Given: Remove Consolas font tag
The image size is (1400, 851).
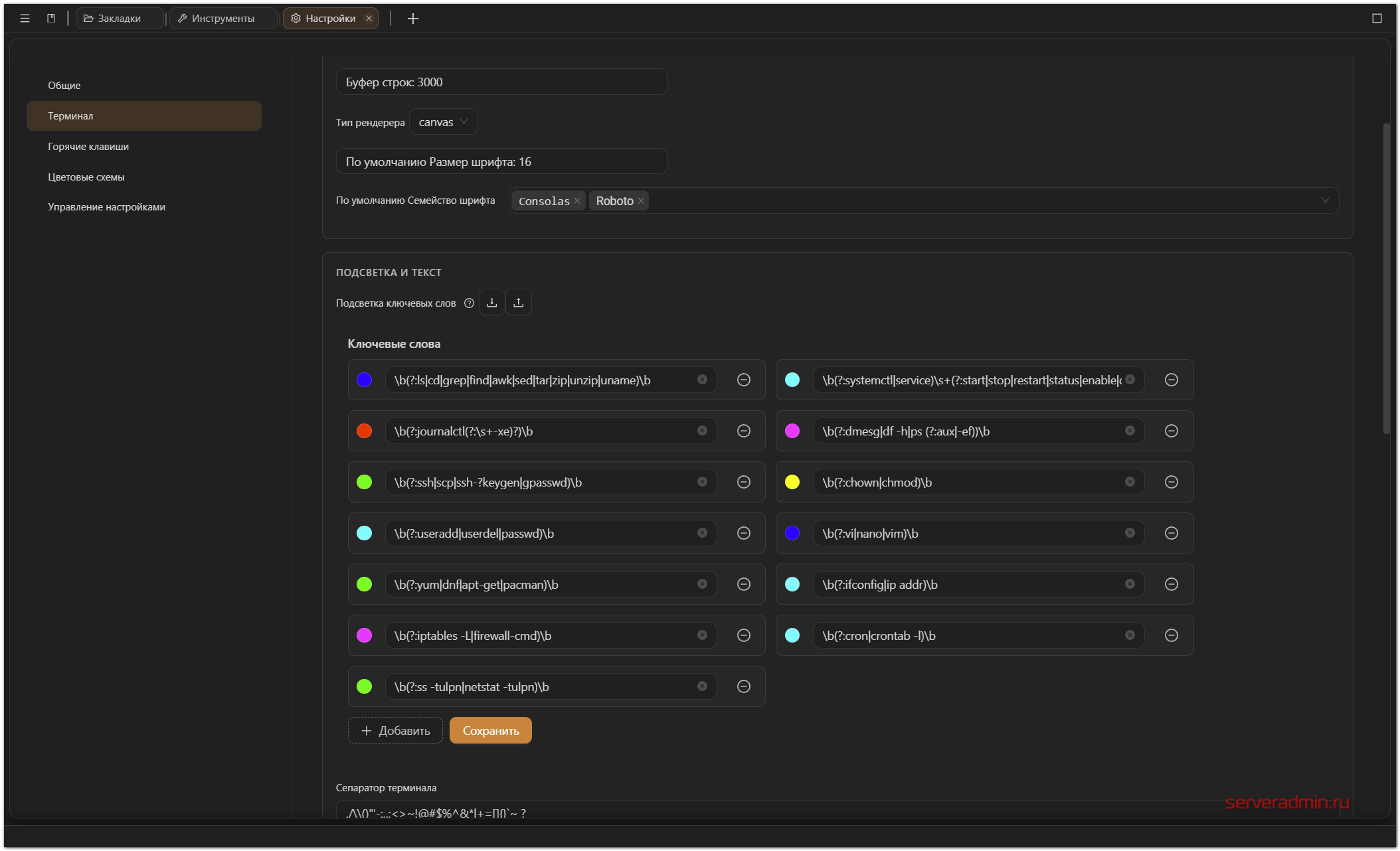Looking at the screenshot, I should 577,201.
